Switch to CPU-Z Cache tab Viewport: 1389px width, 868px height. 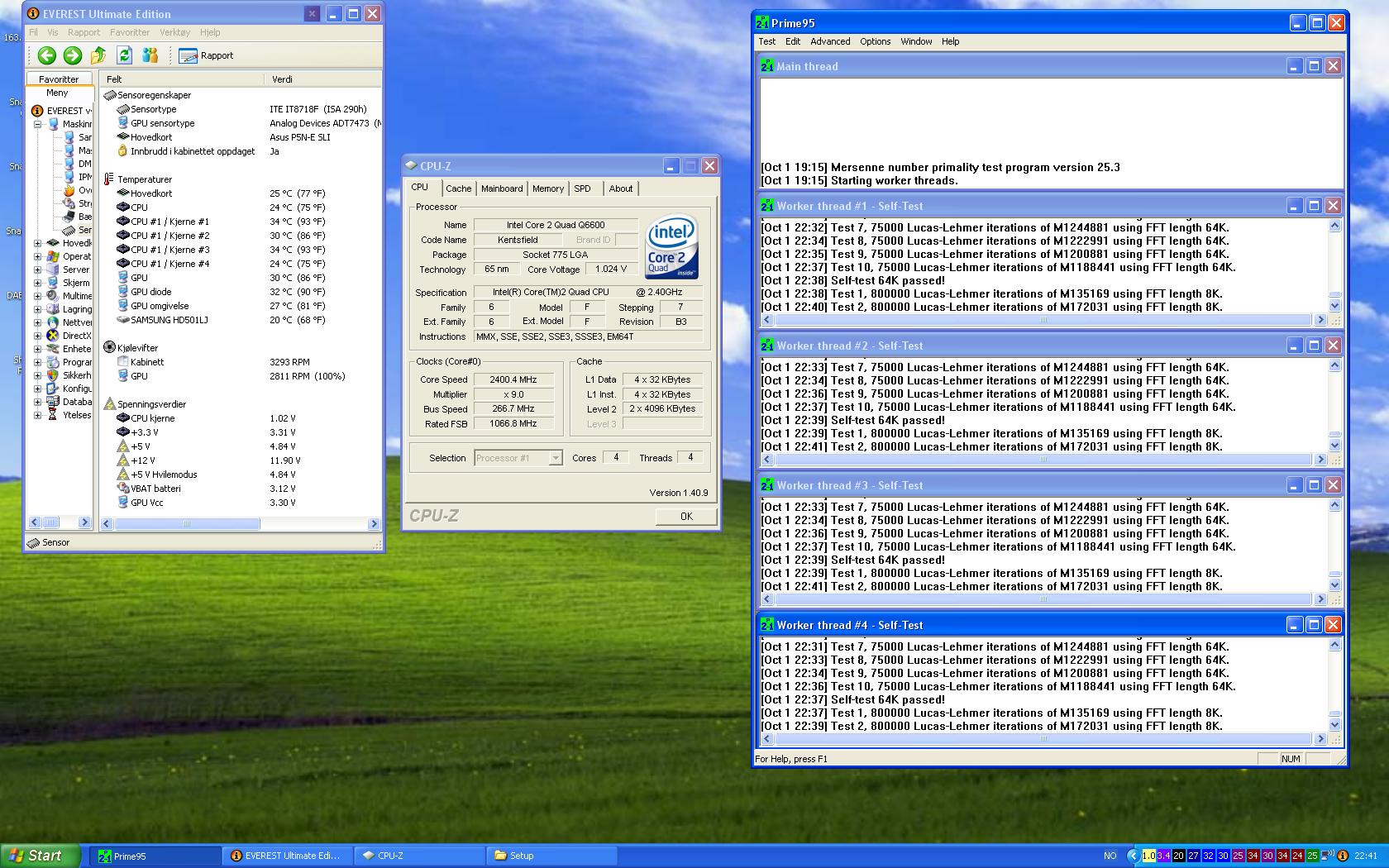tap(458, 188)
